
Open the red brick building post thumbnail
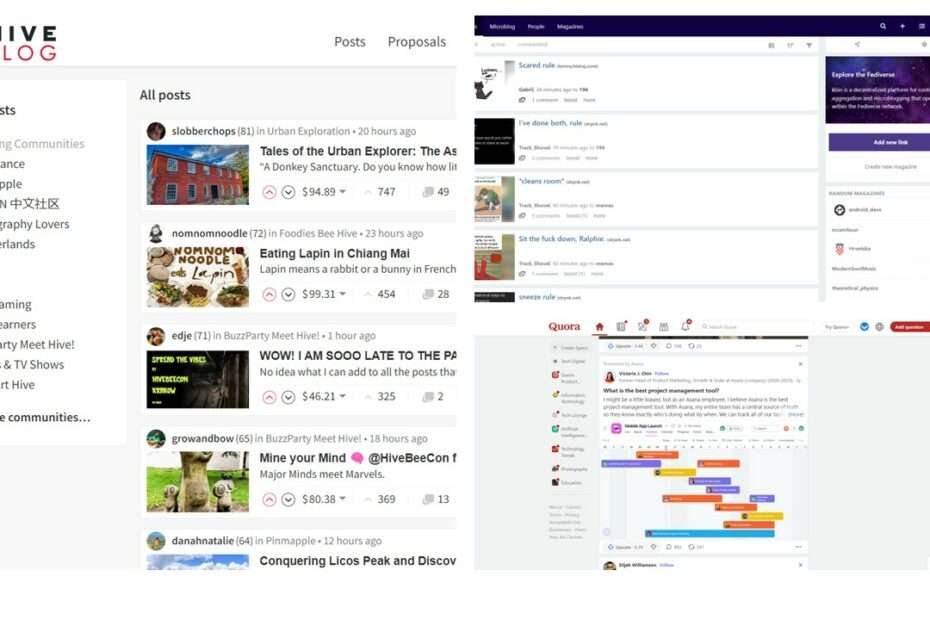[x=198, y=175]
